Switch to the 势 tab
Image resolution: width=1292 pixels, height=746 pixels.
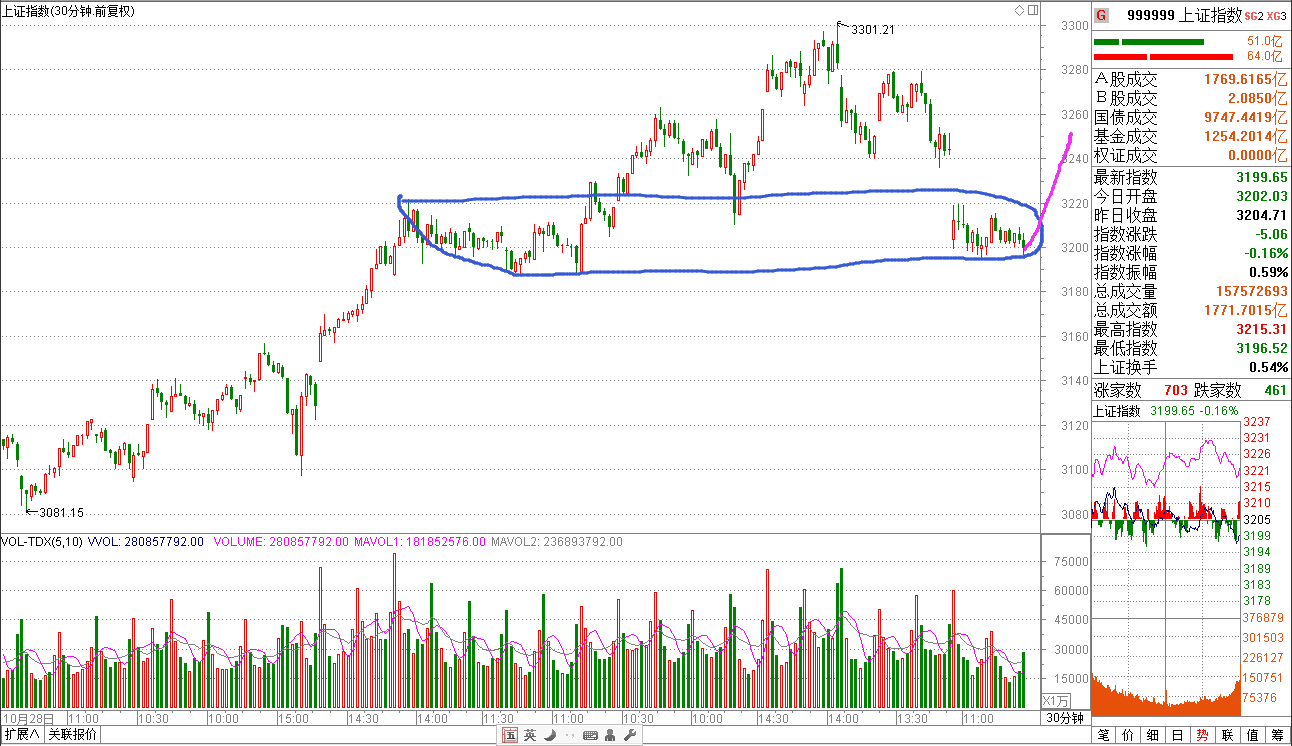(x=1203, y=735)
